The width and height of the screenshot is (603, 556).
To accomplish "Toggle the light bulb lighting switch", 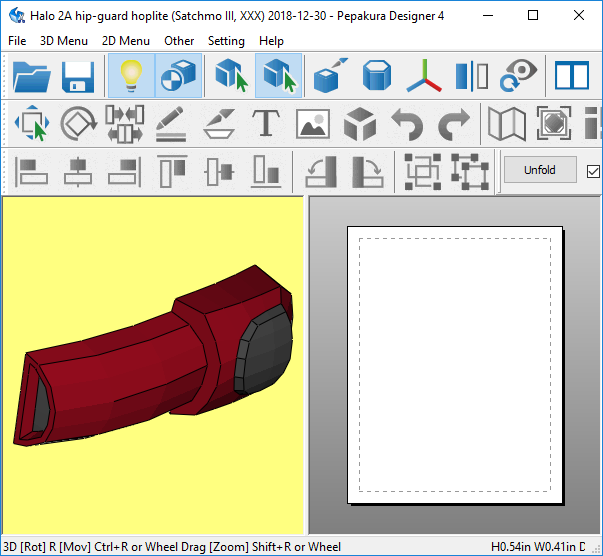I will 132,76.
